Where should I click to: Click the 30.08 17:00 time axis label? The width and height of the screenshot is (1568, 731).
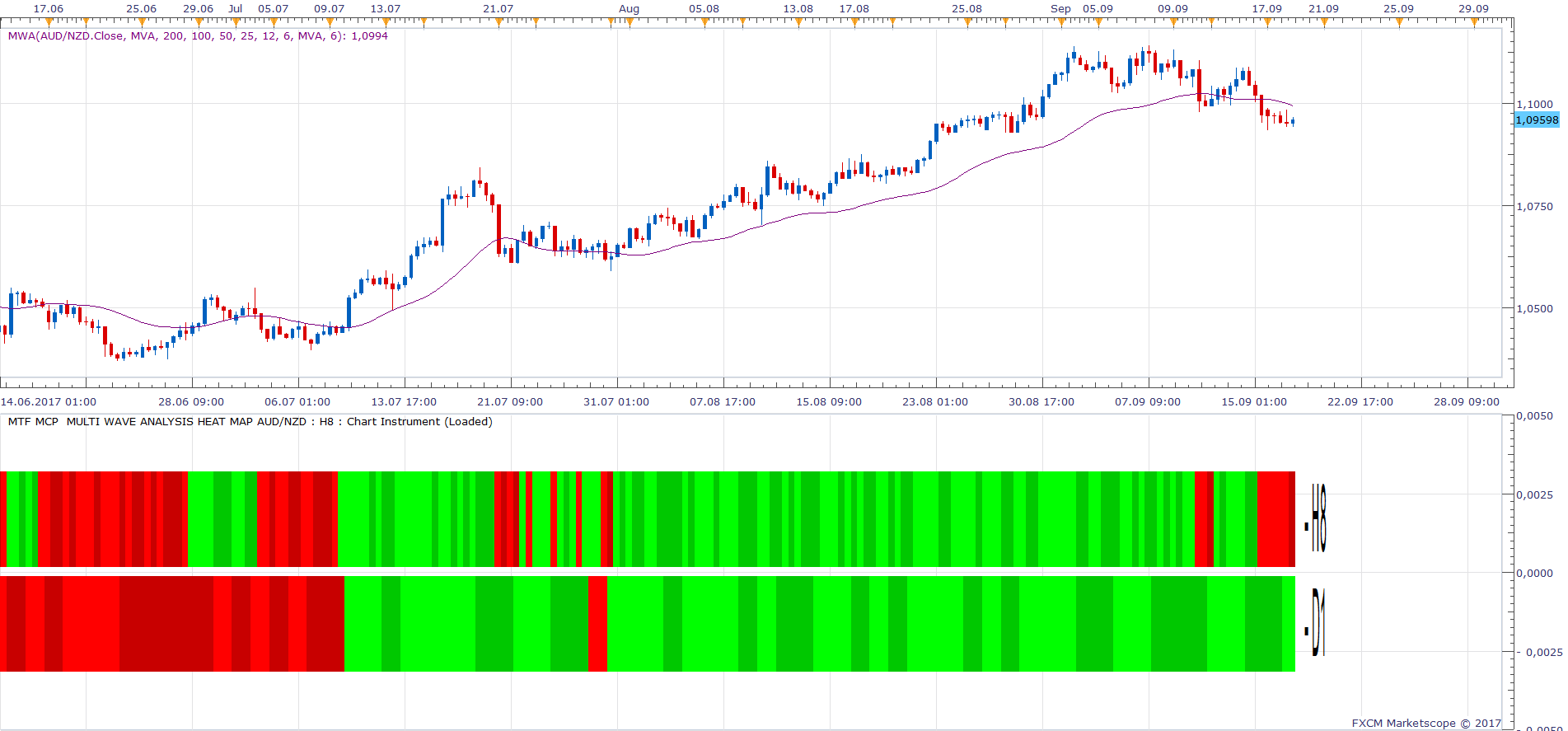(1041, 402)
